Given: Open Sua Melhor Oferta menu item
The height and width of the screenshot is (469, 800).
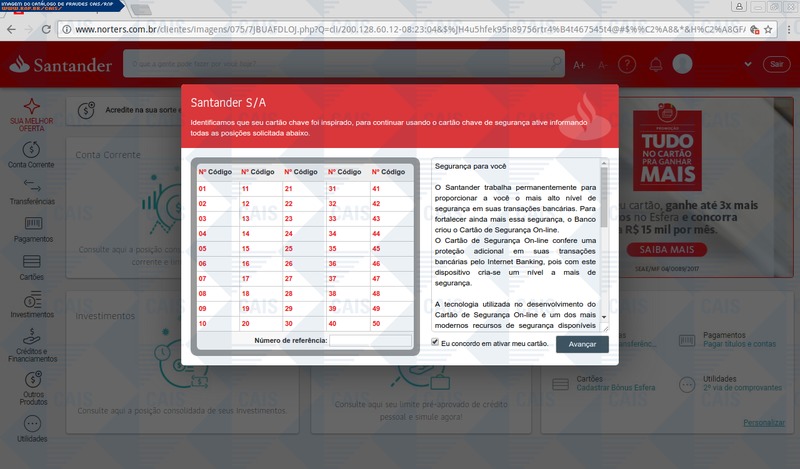Looking at the screenshot, I should (x=32, y=115).
